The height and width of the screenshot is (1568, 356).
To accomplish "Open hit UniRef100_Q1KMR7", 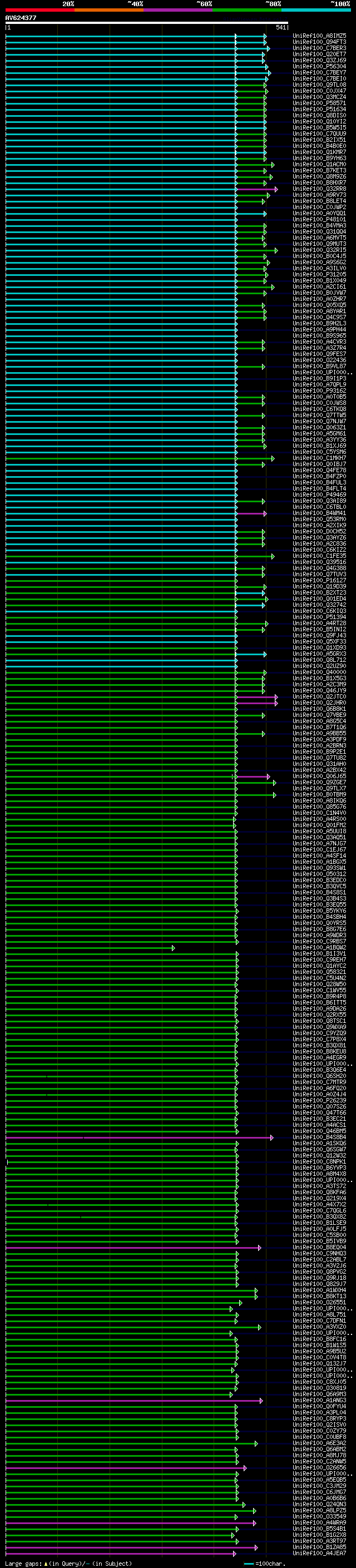I will coord(319,152).
